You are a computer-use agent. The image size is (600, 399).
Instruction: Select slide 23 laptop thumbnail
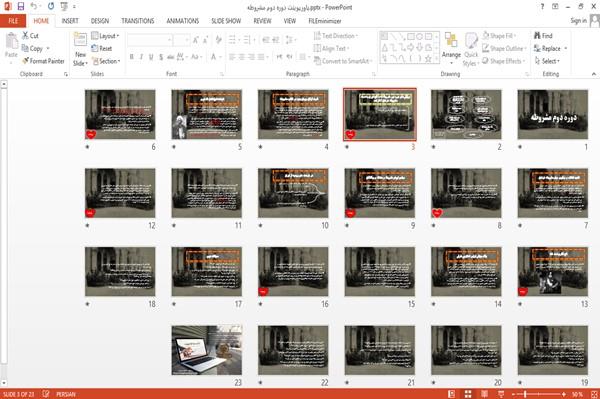pos(207,350)
